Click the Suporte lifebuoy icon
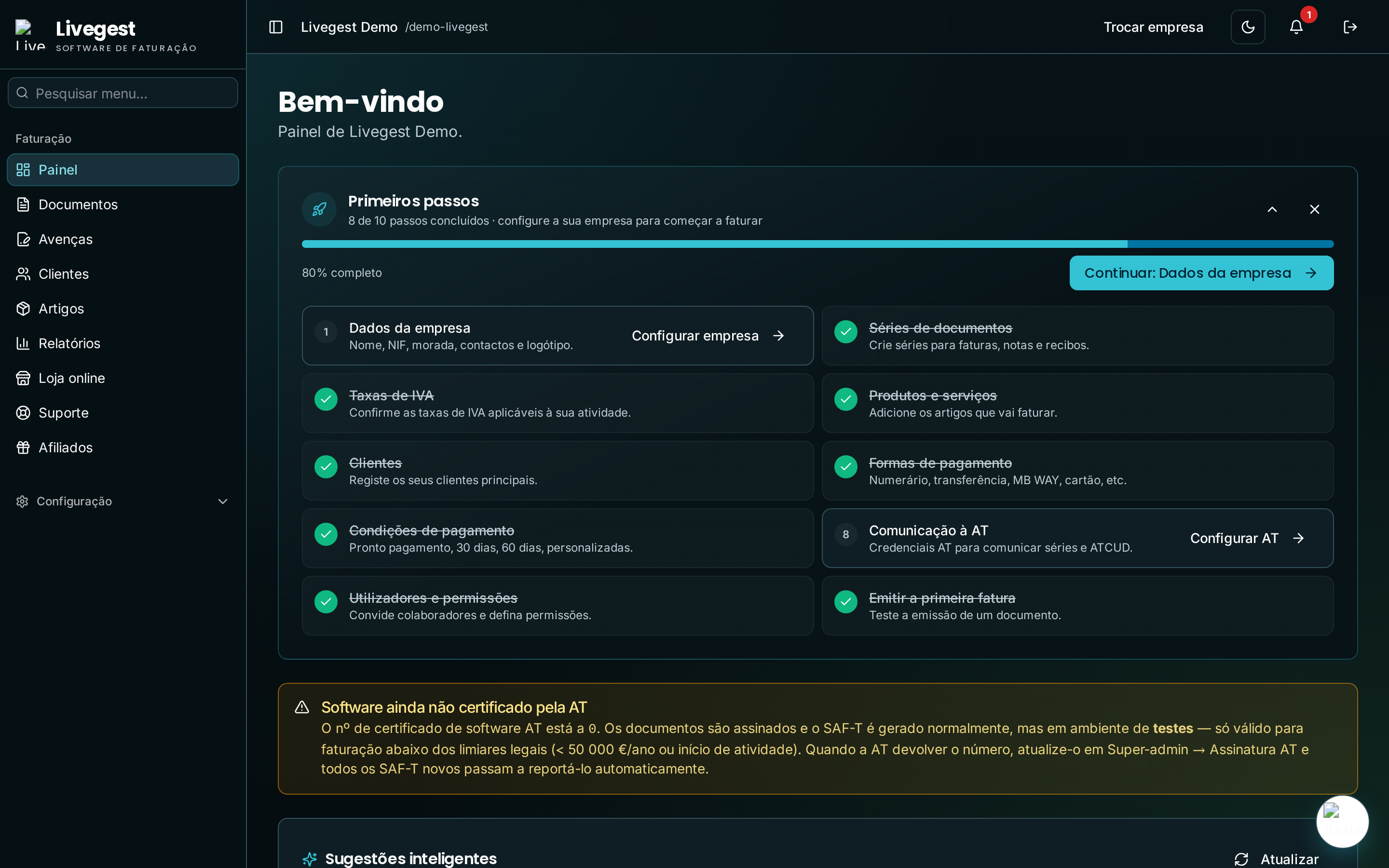Image resolution: width=1389 pixels, height=868 pixels. pos(23,413)
